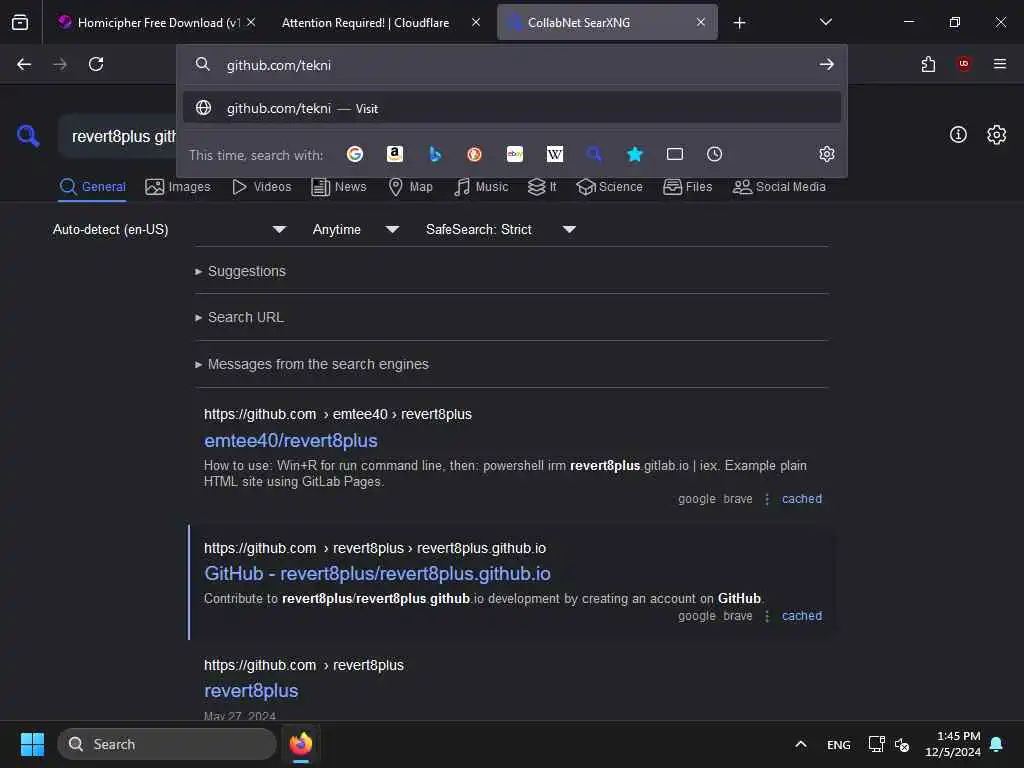Viewport: 1024px width, 768px height.
Task: Close the CollabNet SearXNG tab
Action: pos(701,22)
